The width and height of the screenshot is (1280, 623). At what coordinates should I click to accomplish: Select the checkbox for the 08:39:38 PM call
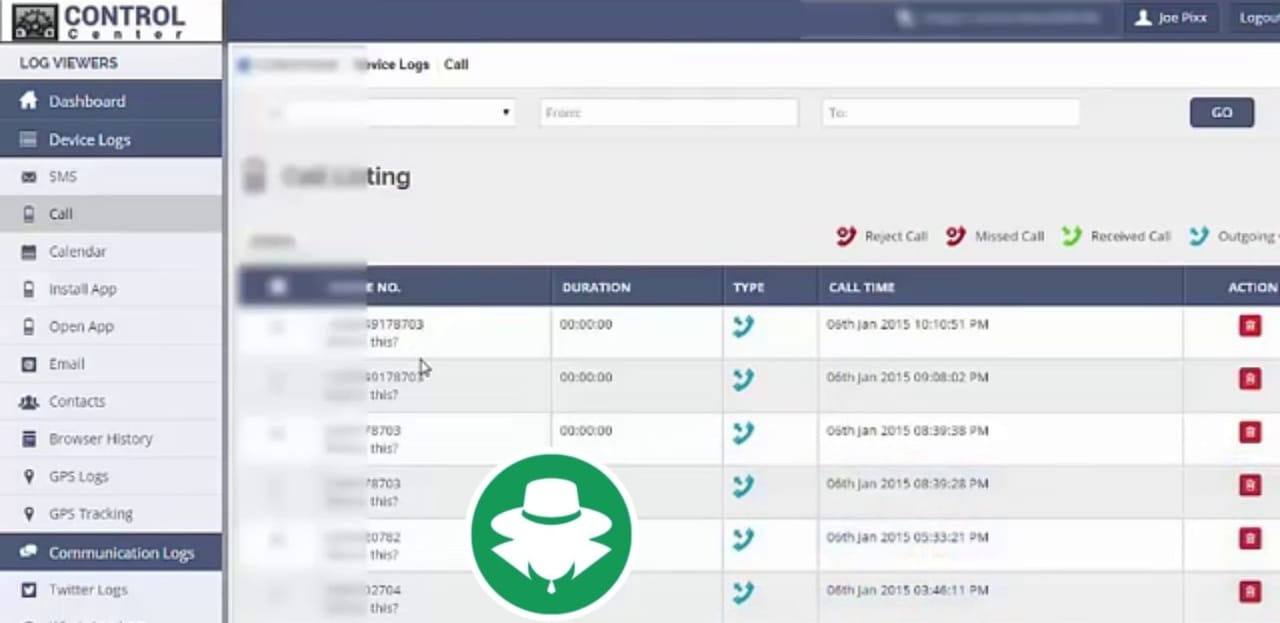tap(277, 433)
